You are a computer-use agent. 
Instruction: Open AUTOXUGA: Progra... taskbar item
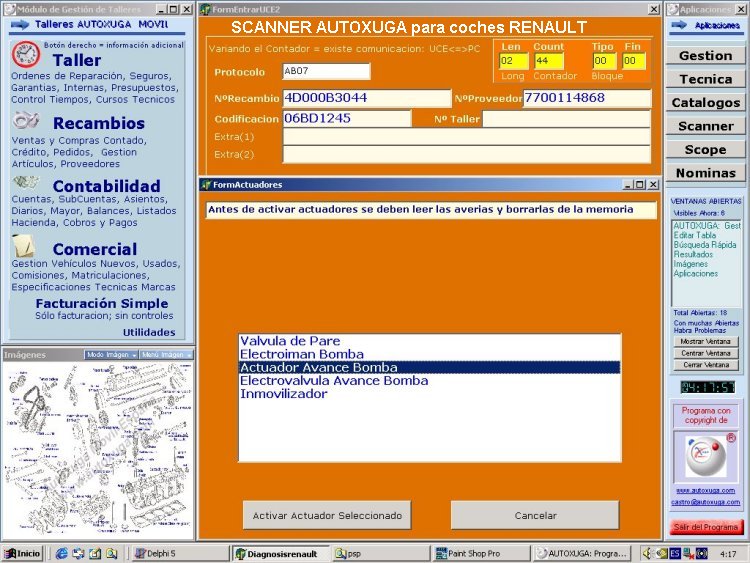pyautogui.click(x=582, y=553)
